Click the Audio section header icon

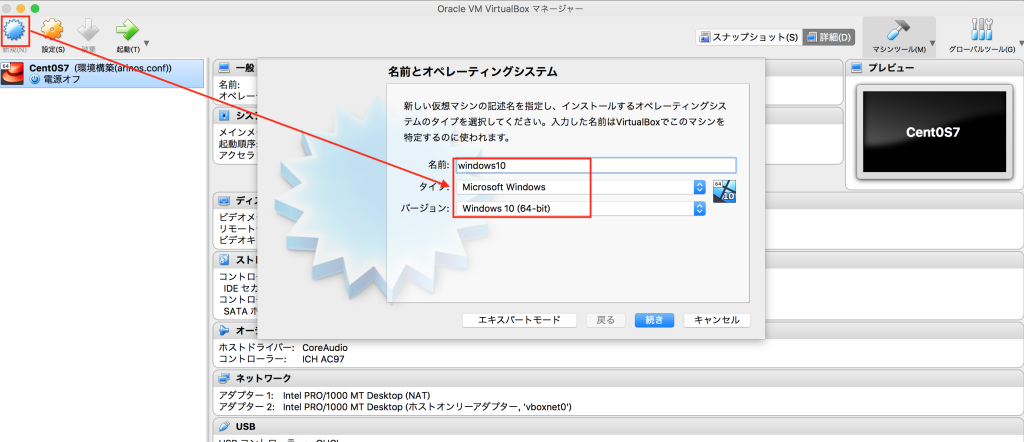coord(224,330)
